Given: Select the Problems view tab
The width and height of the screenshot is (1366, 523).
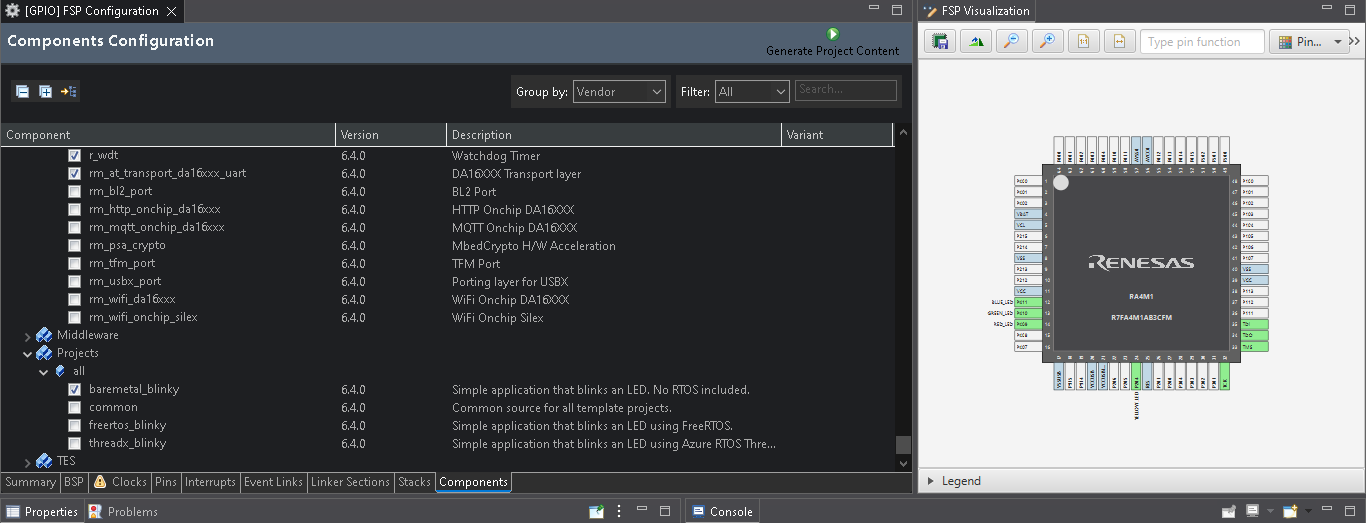Looking at the screenshot, I should tap(123, 511).
